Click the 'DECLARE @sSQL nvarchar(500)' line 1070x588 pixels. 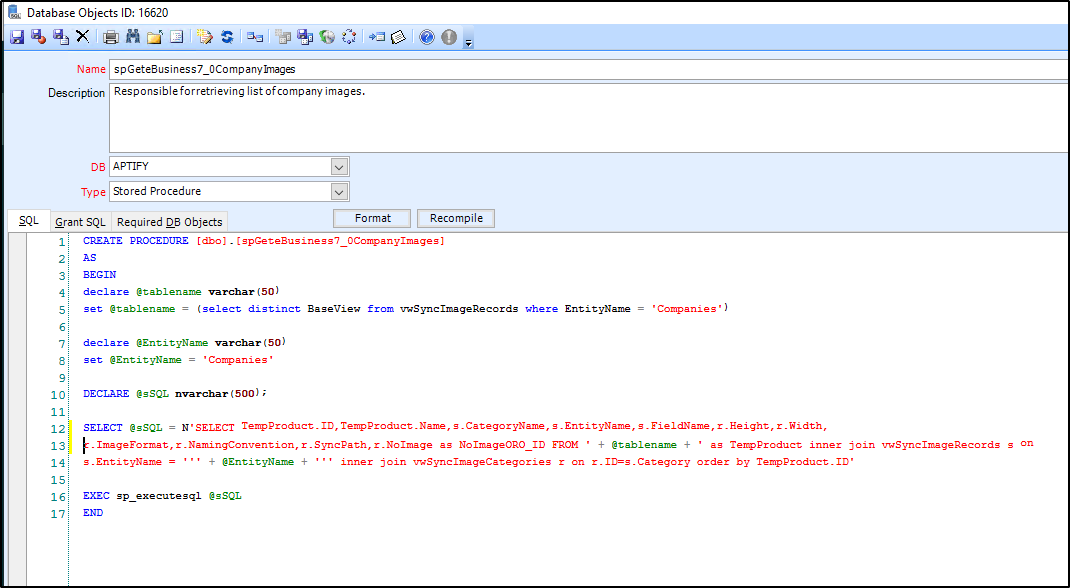click(x=175, y=394)
